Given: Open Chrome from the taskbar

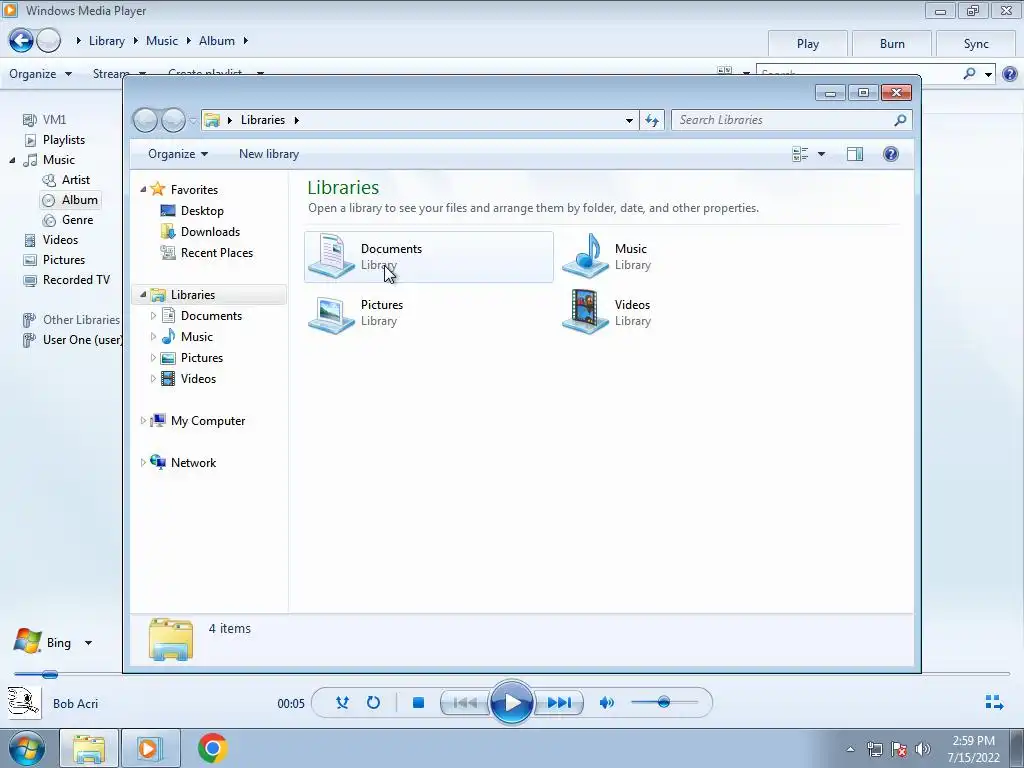Looking at the screenshot, I should tap(212, 748).
